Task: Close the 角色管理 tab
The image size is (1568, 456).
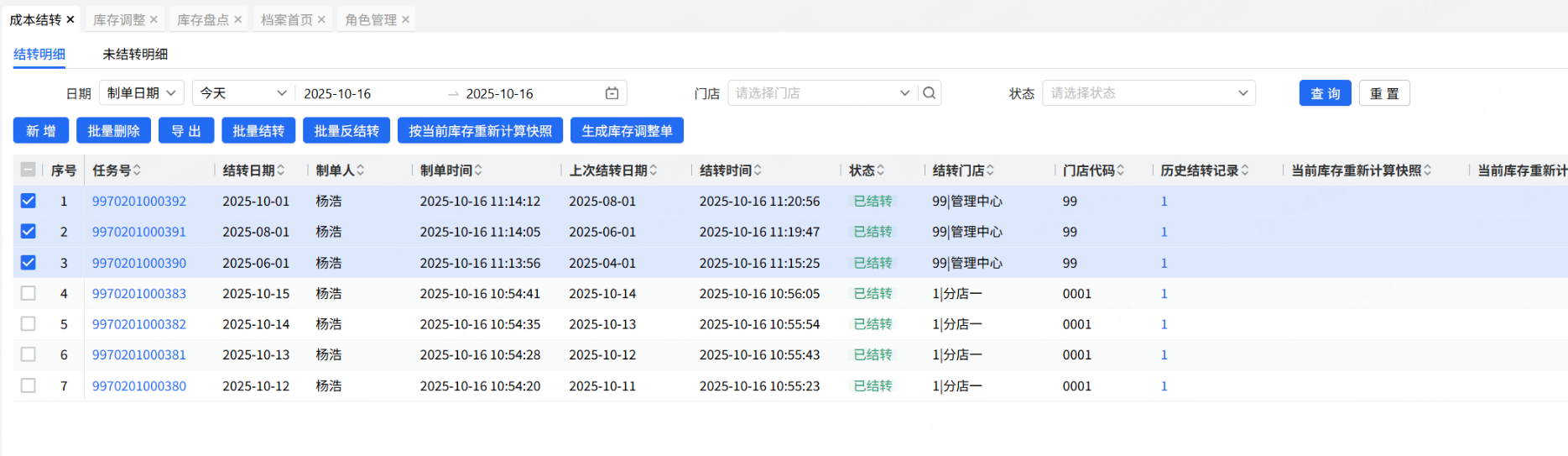Action: coord(406,19)
